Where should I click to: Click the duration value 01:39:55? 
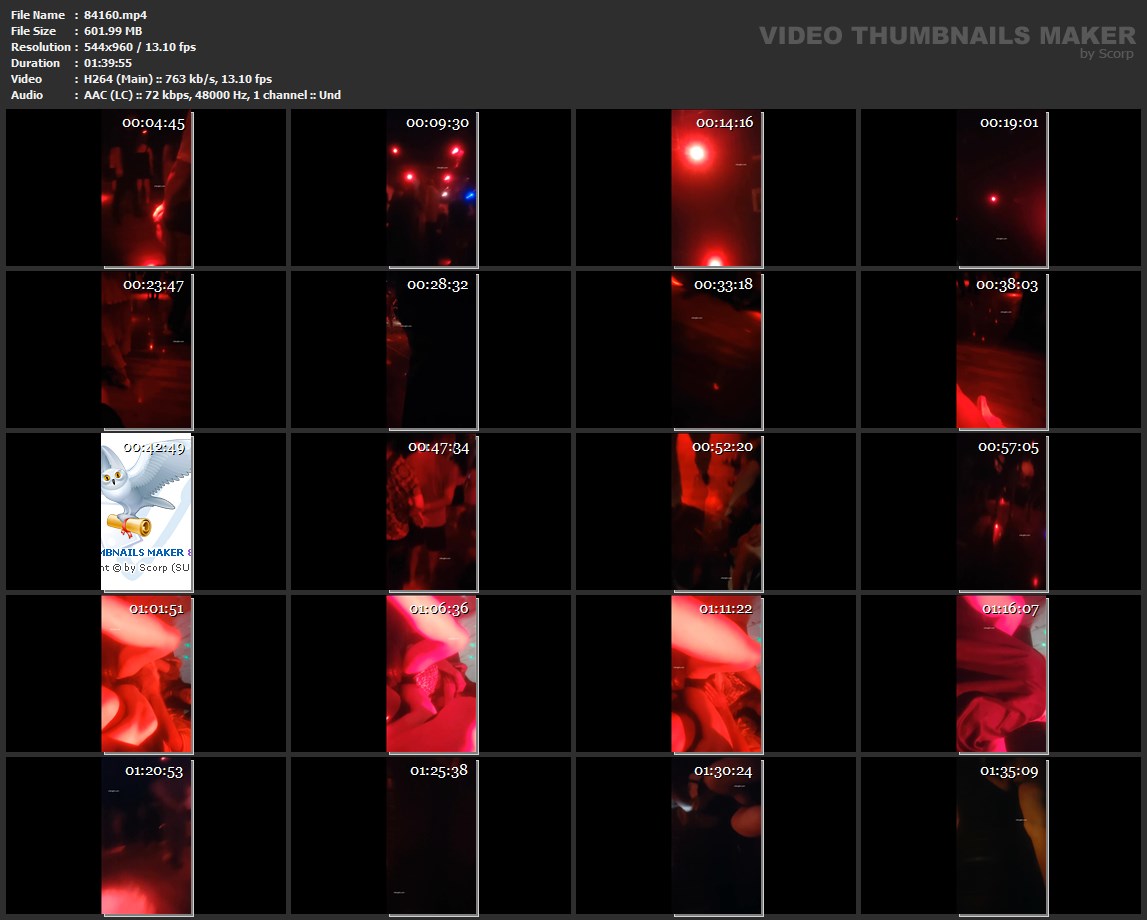pyautogui.click(x=108, y=63)
